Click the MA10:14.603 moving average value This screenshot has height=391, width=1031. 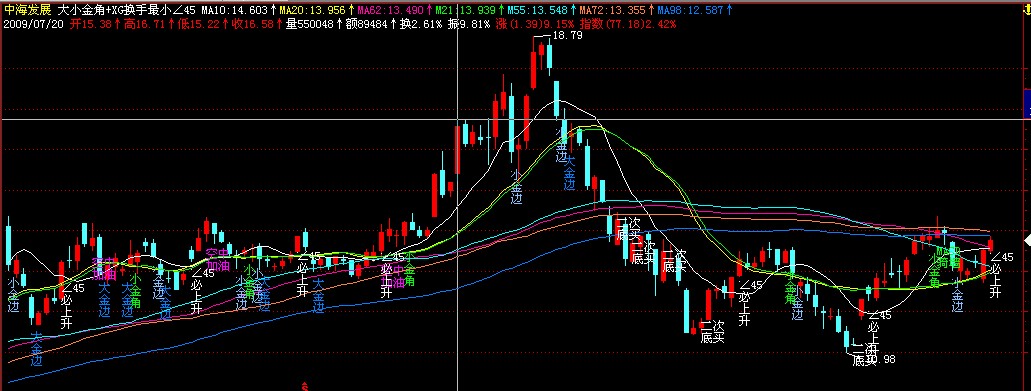[235, 11]
